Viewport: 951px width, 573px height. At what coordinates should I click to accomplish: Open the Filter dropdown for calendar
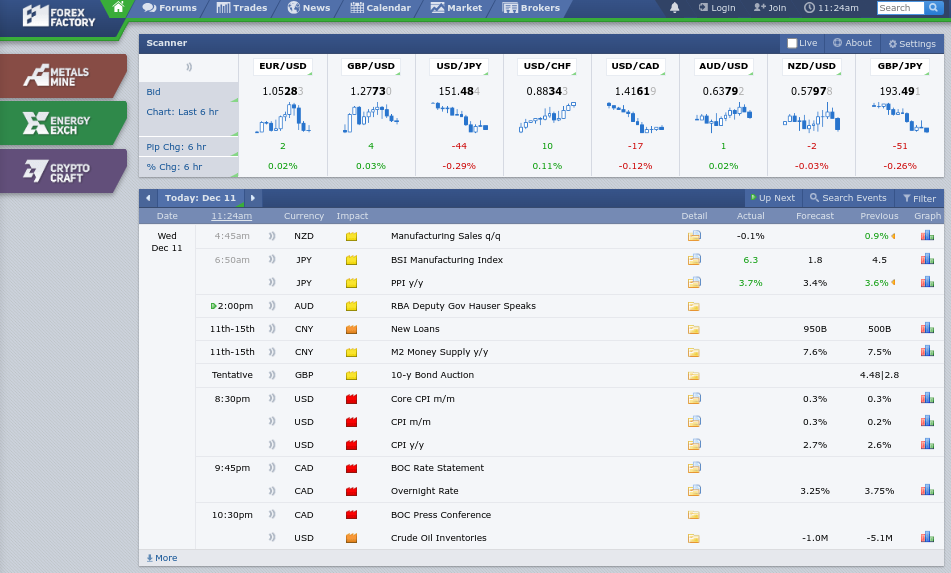click(x=919, y=198)
